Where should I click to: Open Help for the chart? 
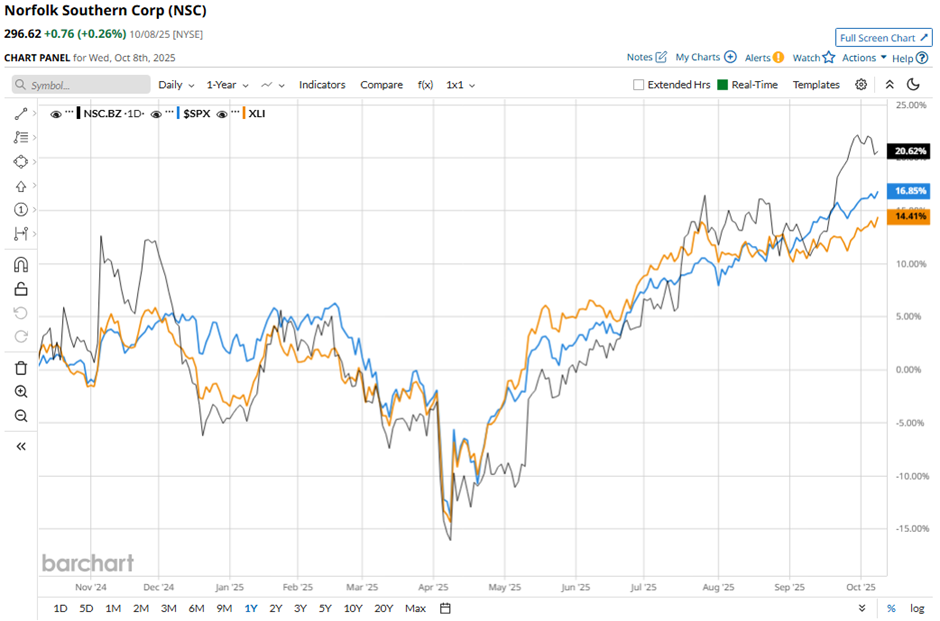[x=910, y=58]
